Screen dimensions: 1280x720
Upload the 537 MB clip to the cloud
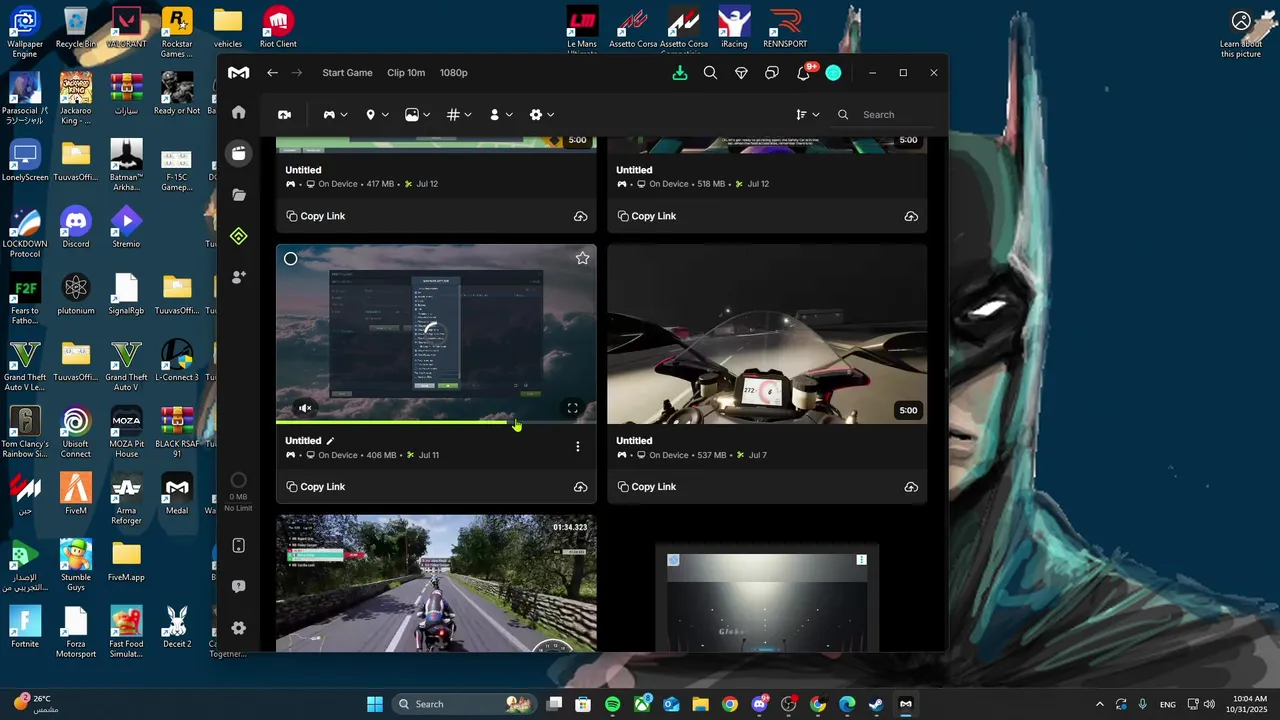pos(911,487)
